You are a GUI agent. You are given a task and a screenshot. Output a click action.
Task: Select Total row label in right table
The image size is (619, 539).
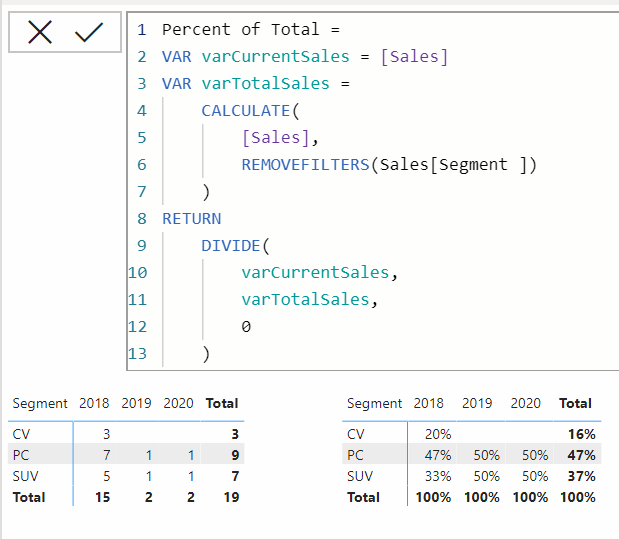click(363, 497)
